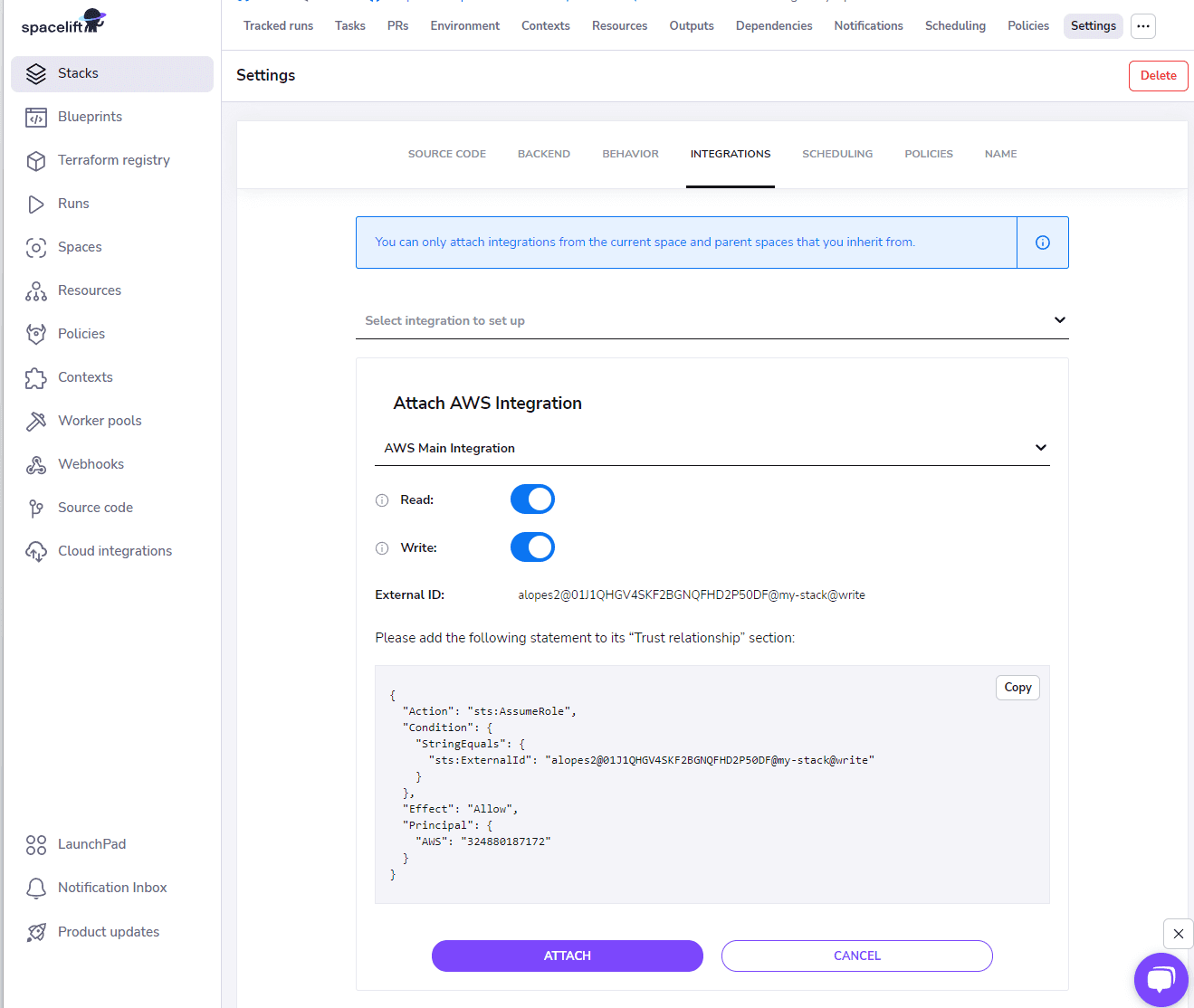Click the Webhooks icon

click(36, 465)
